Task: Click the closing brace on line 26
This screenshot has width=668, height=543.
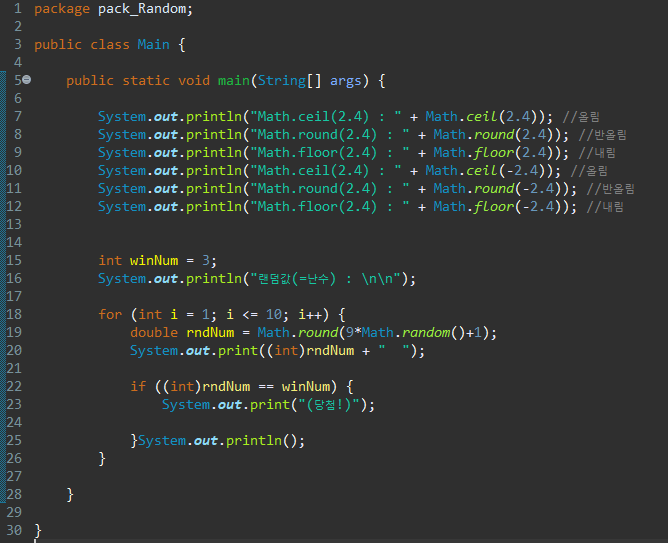Action: 102,459
